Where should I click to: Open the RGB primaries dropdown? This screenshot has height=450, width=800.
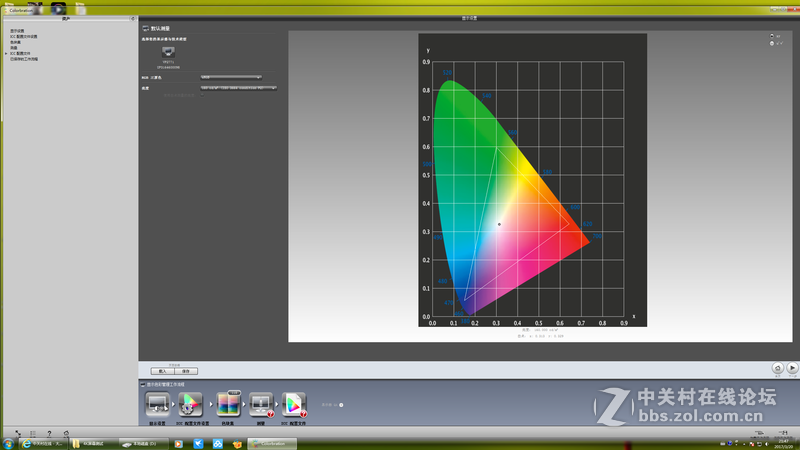tap(230, 76)
